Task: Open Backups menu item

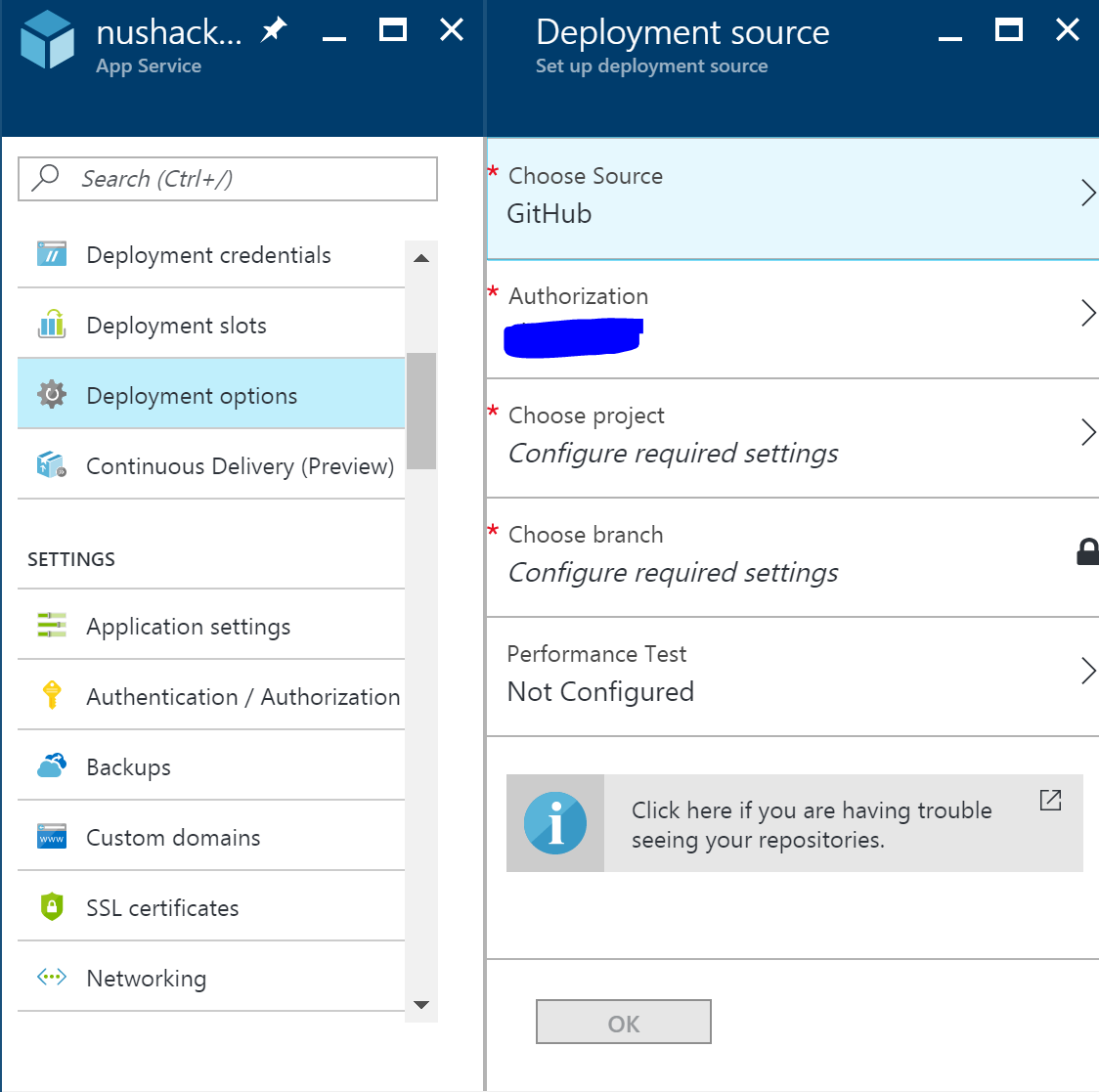Action: [x=211, y=765]
